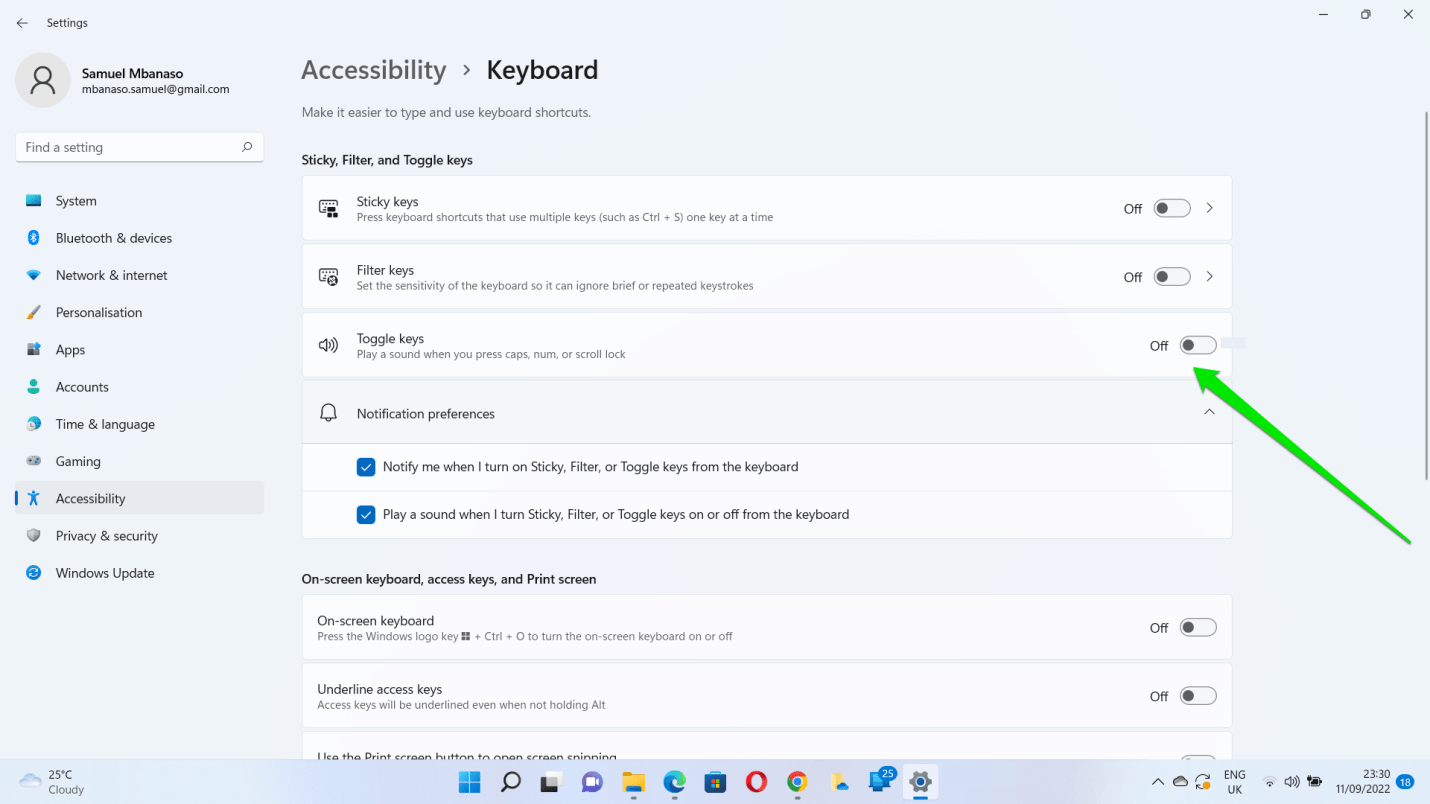Open the Samuel Mbanaso account profile
1430x804 pixels.
click(x=130, y=81)
